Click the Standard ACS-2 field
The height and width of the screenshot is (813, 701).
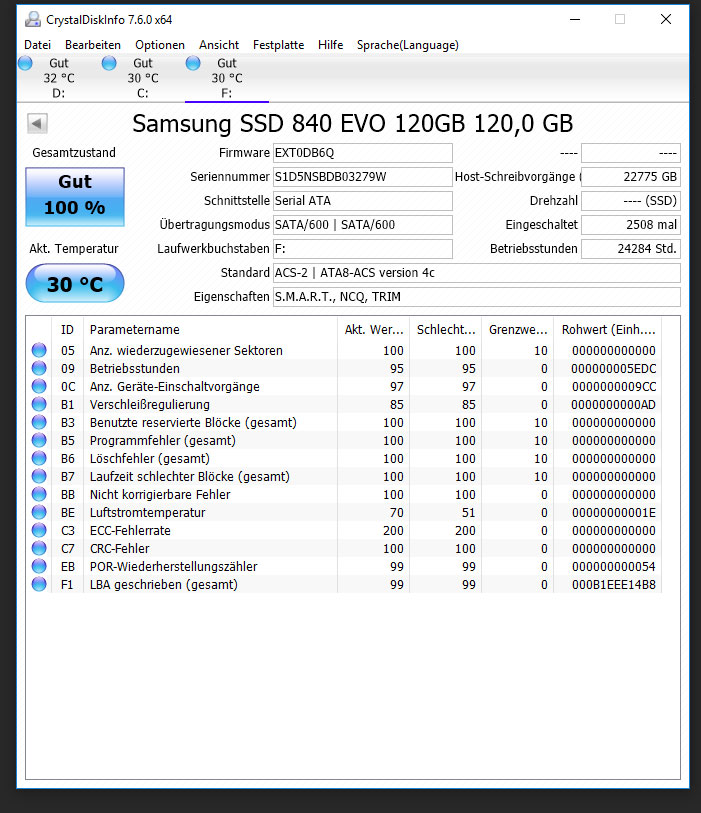[x=476, y=273]
